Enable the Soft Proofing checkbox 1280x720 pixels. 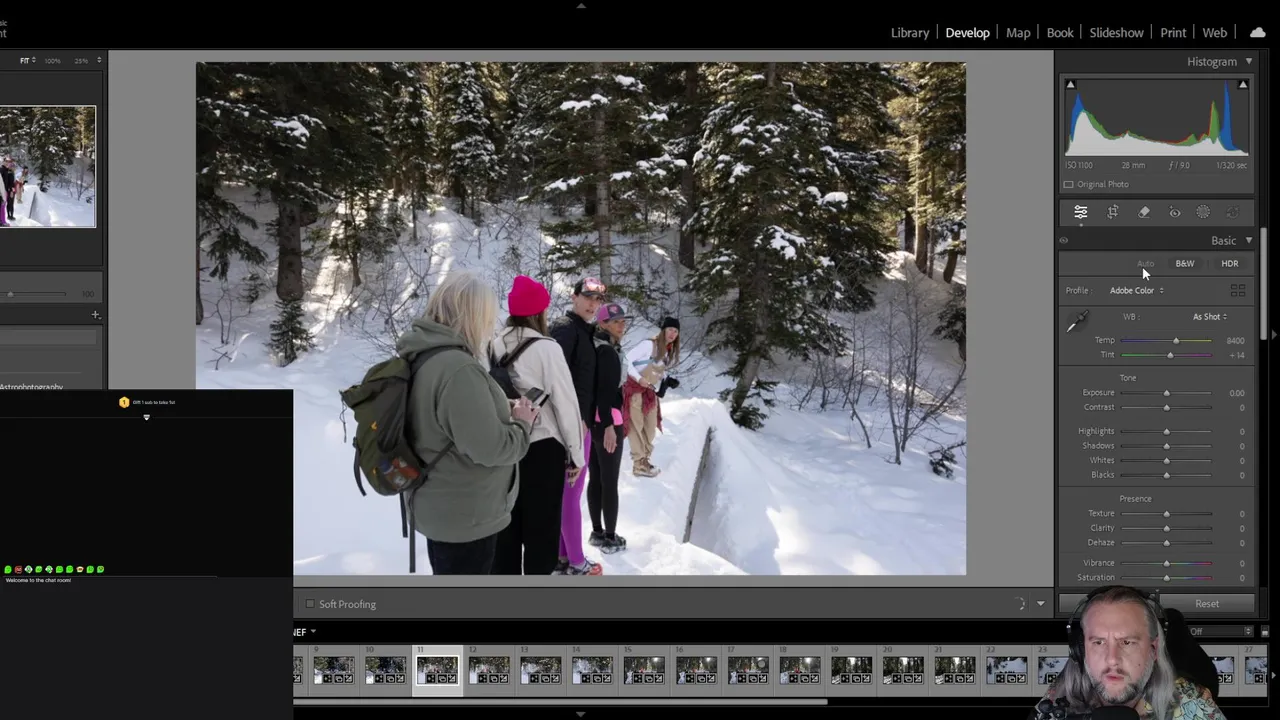pos(310,604)
